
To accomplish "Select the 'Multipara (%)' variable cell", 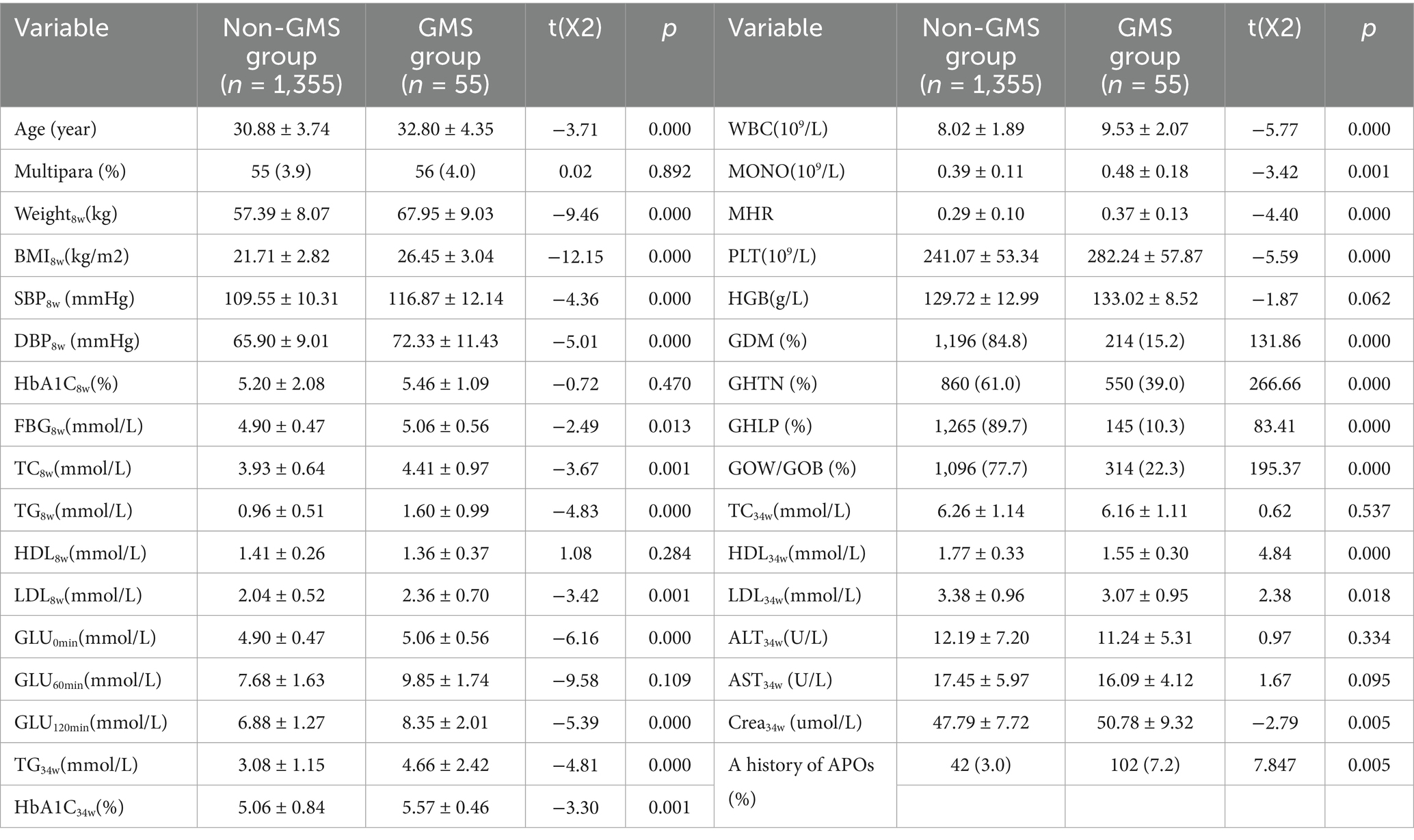I will 70,172.
